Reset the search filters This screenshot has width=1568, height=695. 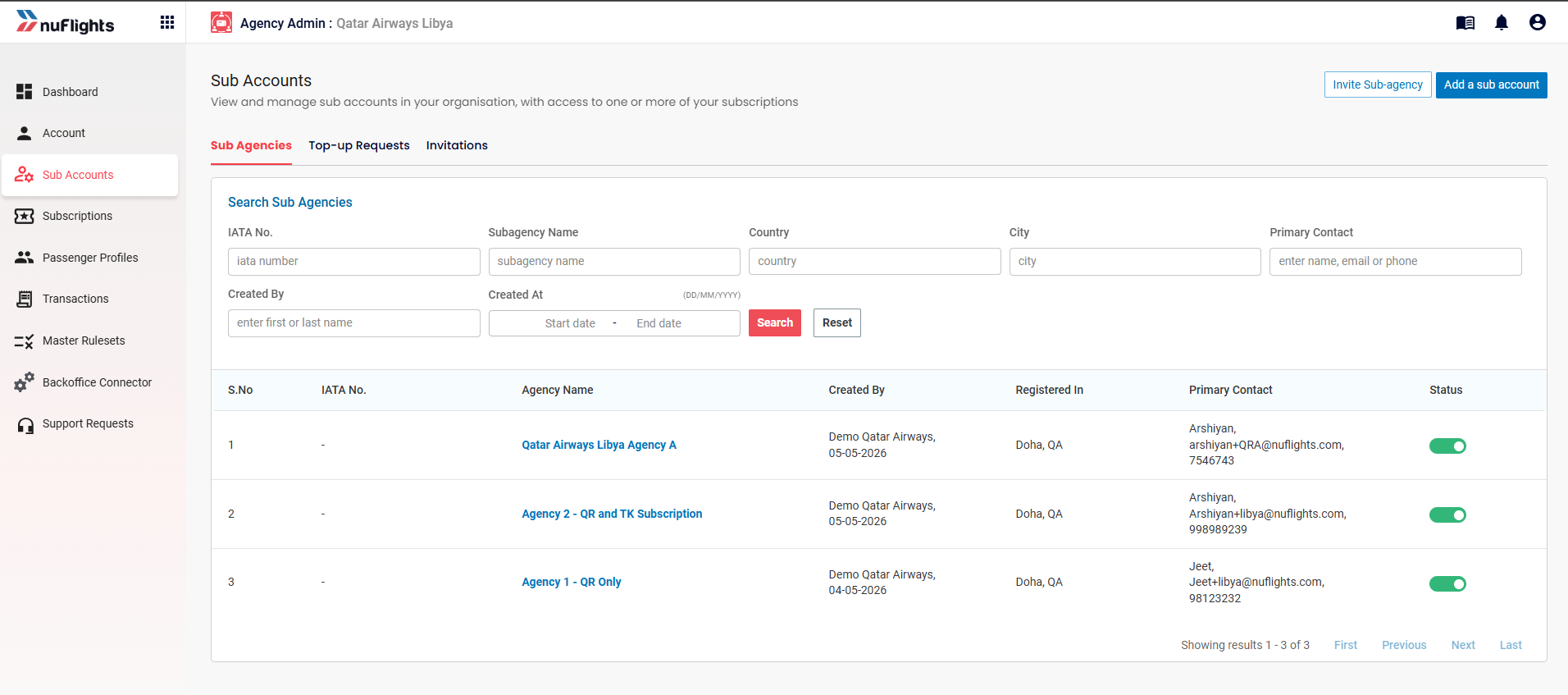click(837, 322)
